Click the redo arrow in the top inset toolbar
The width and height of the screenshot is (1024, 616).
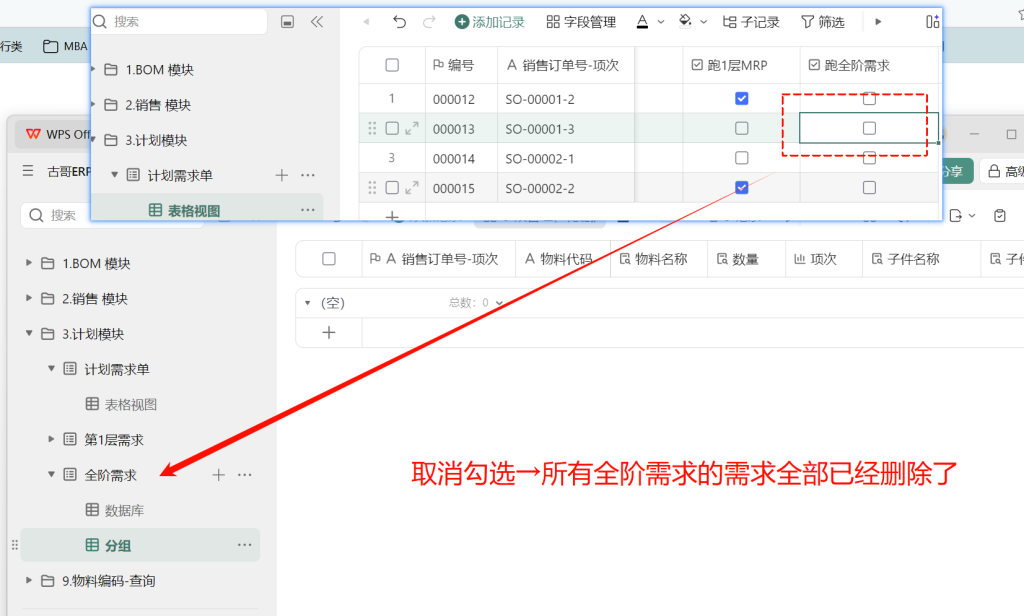point(429,22)
